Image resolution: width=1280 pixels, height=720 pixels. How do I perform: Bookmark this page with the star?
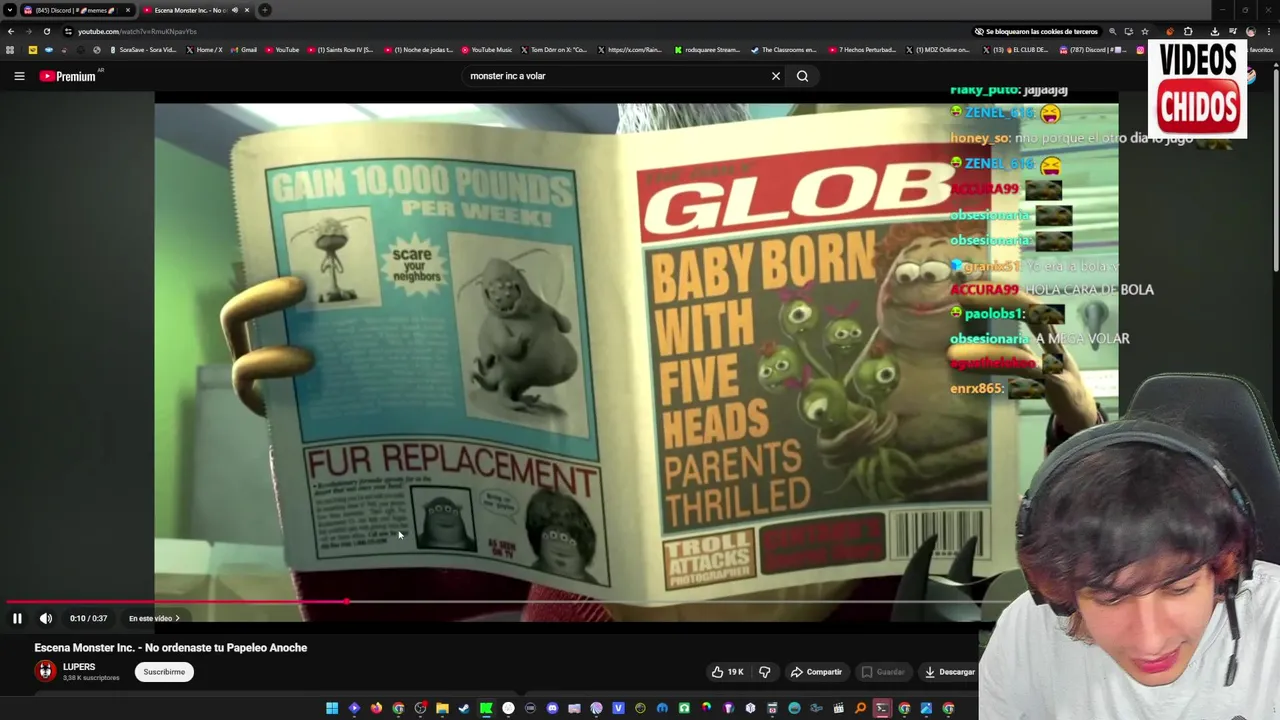[1145, 31]
